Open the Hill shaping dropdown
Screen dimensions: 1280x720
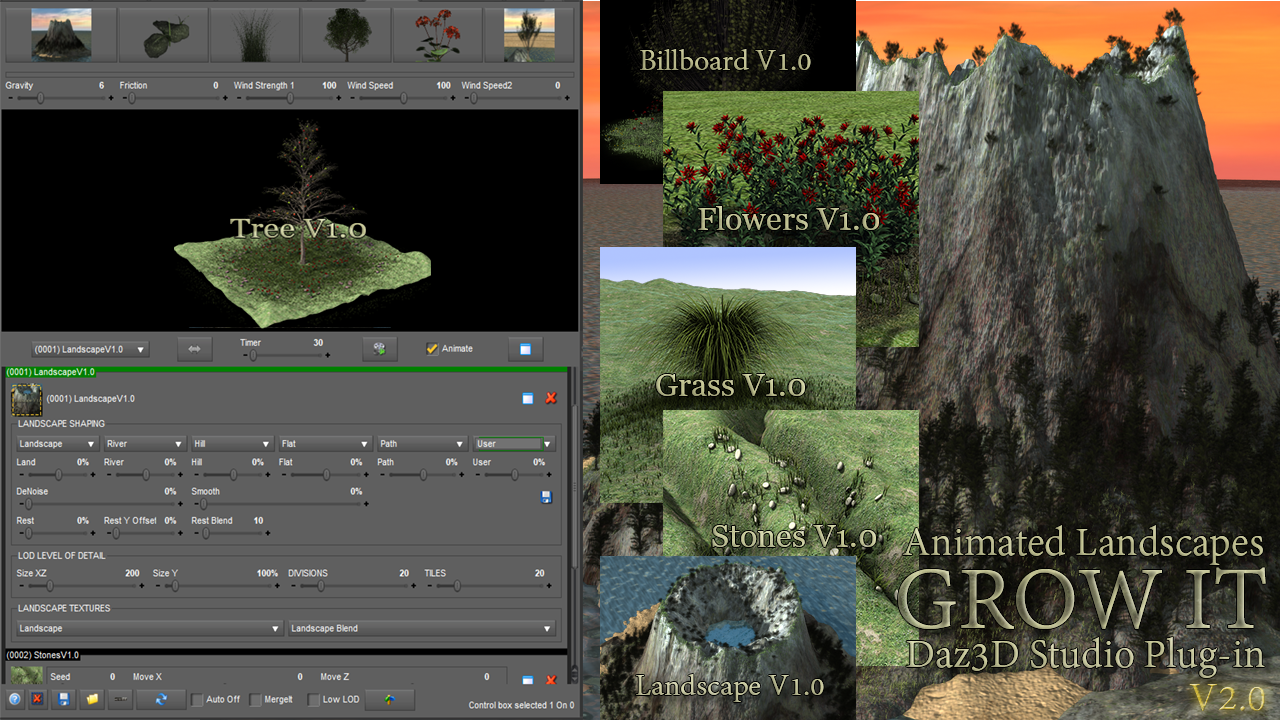coord(232,443)
